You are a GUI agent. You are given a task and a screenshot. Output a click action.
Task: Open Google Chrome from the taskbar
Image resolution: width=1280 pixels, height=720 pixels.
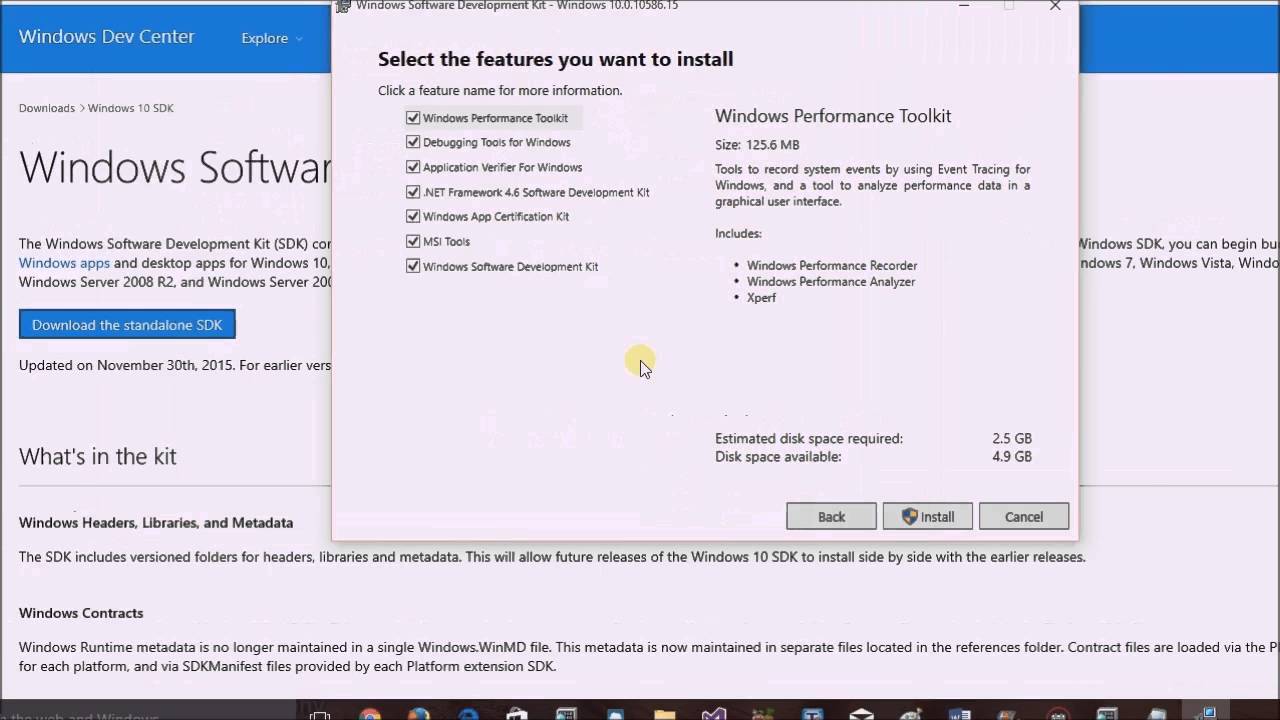pos(368,713)
